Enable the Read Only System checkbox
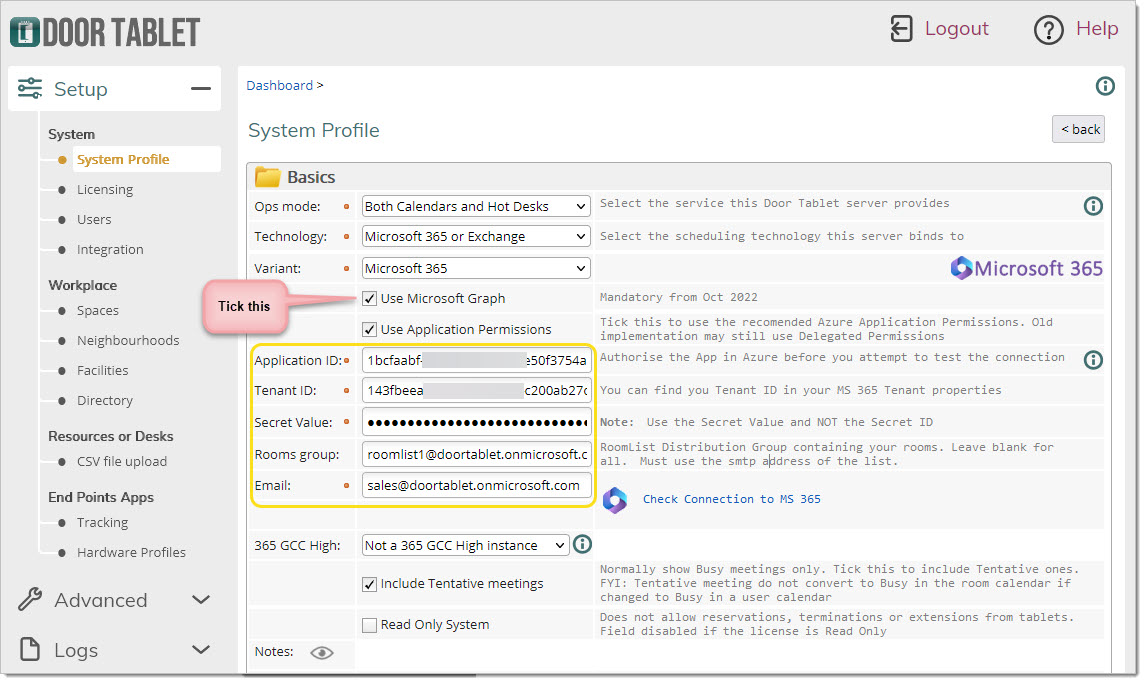This screenshot has height=682, width=1144. click(370, 625)
